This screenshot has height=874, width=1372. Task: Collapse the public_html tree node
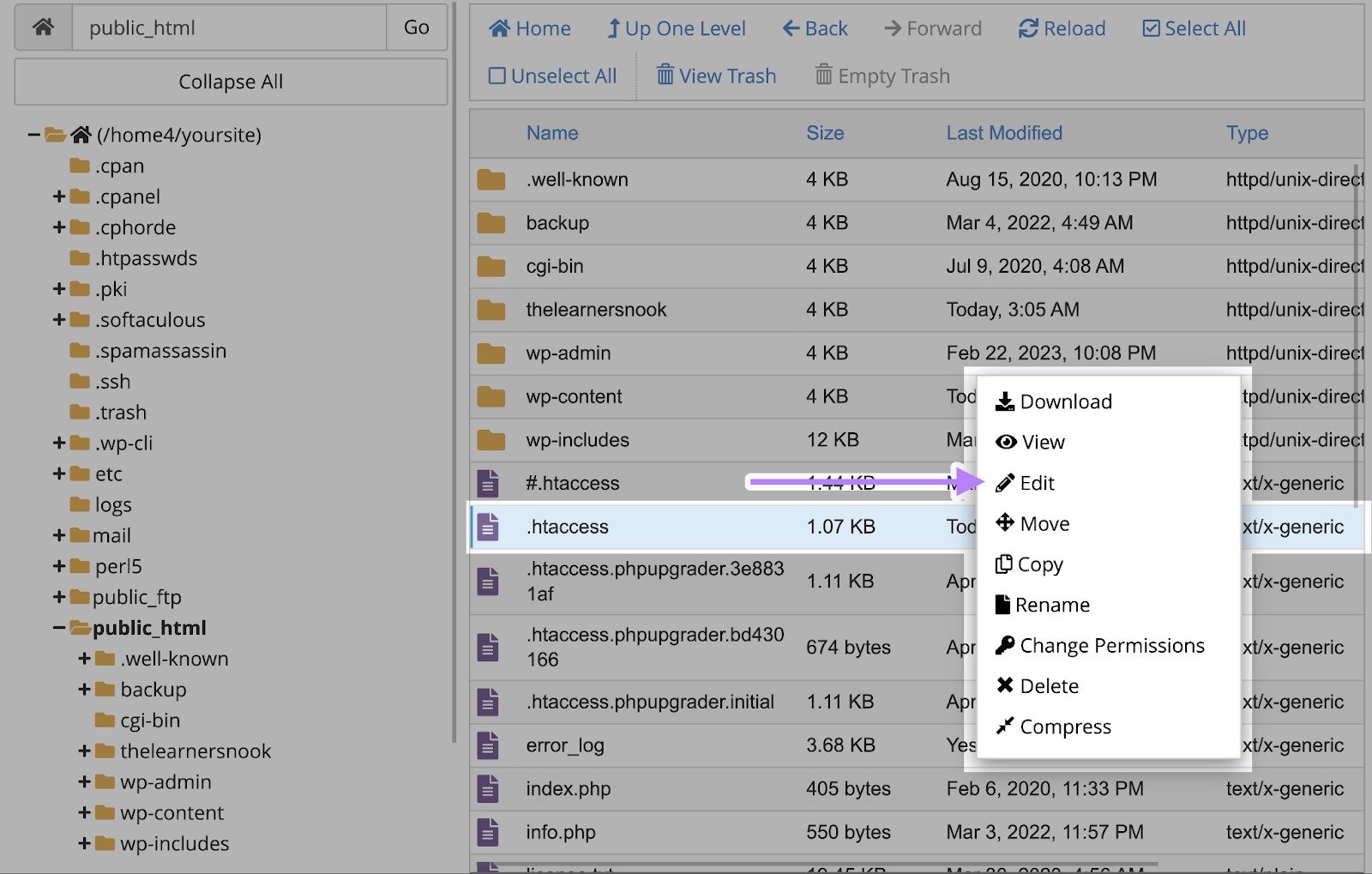pos(58,627)
